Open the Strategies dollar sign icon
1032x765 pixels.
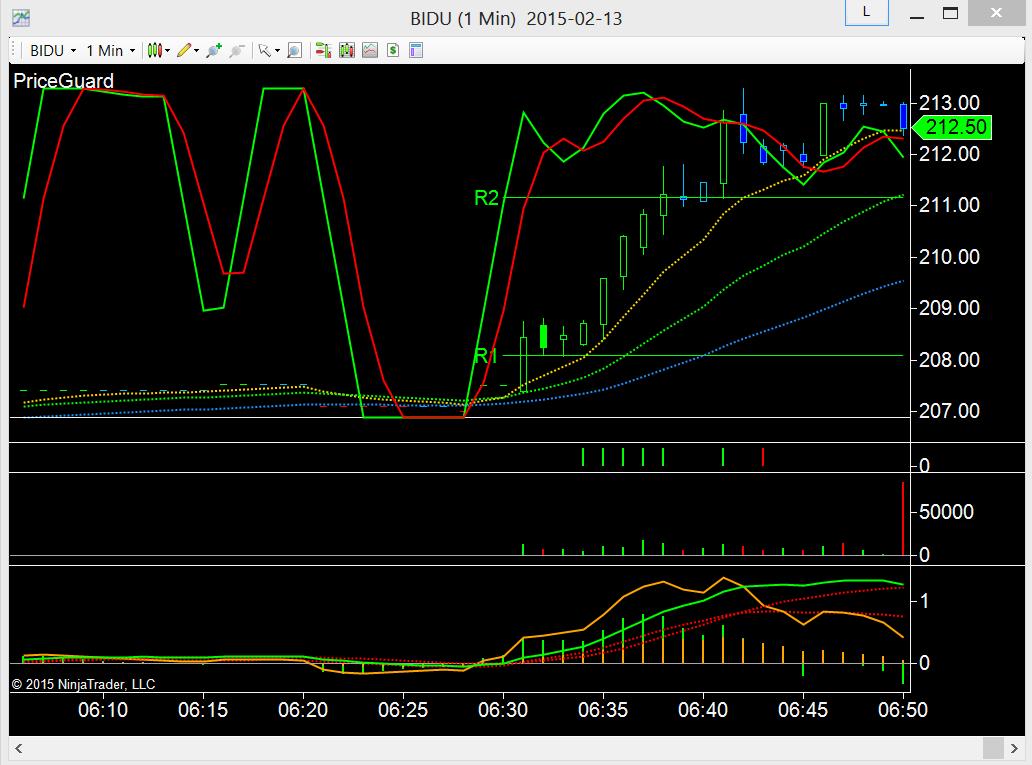point(393,51)
